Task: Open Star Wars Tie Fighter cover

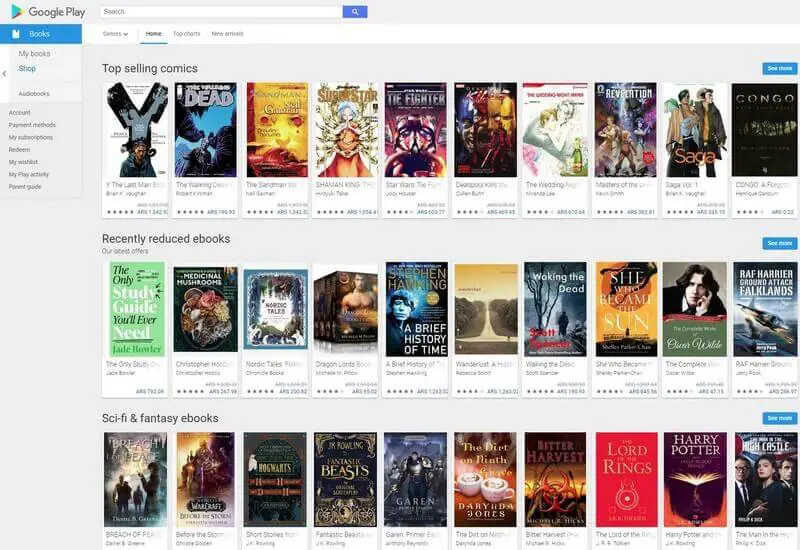Action: (415, 130)
